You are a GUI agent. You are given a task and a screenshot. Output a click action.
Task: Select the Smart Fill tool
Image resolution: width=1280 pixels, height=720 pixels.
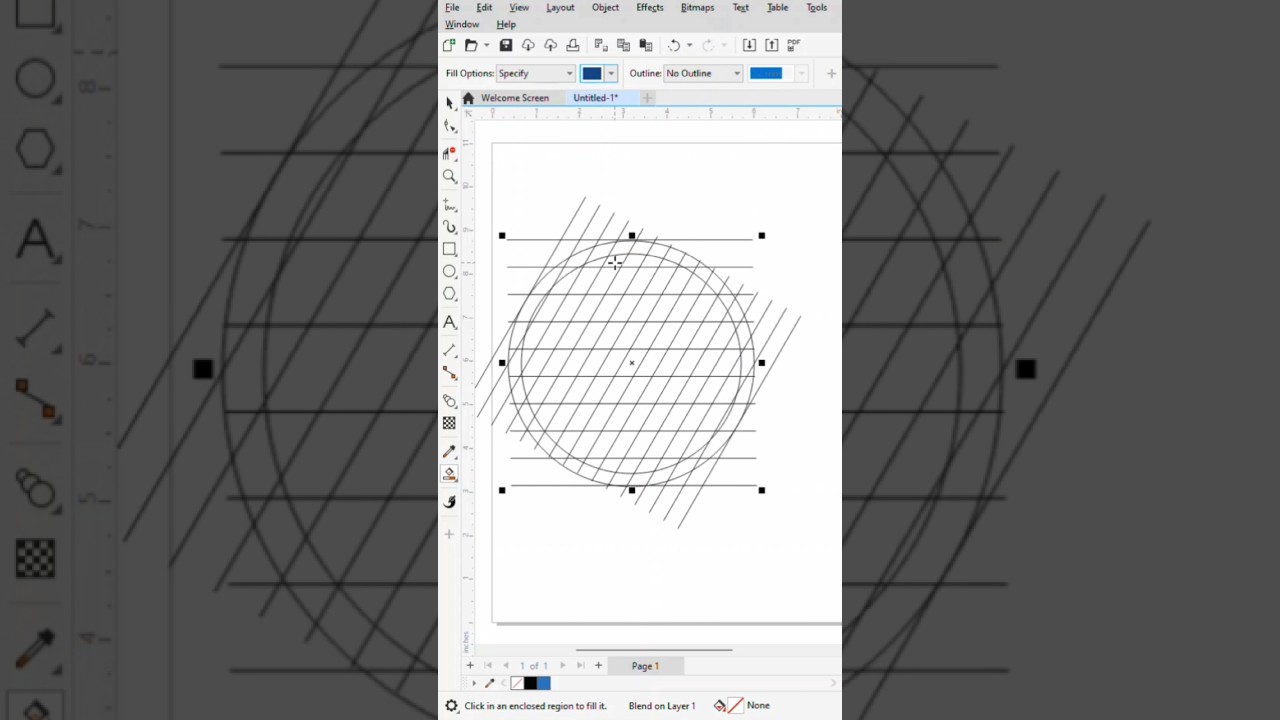[449, 474]
